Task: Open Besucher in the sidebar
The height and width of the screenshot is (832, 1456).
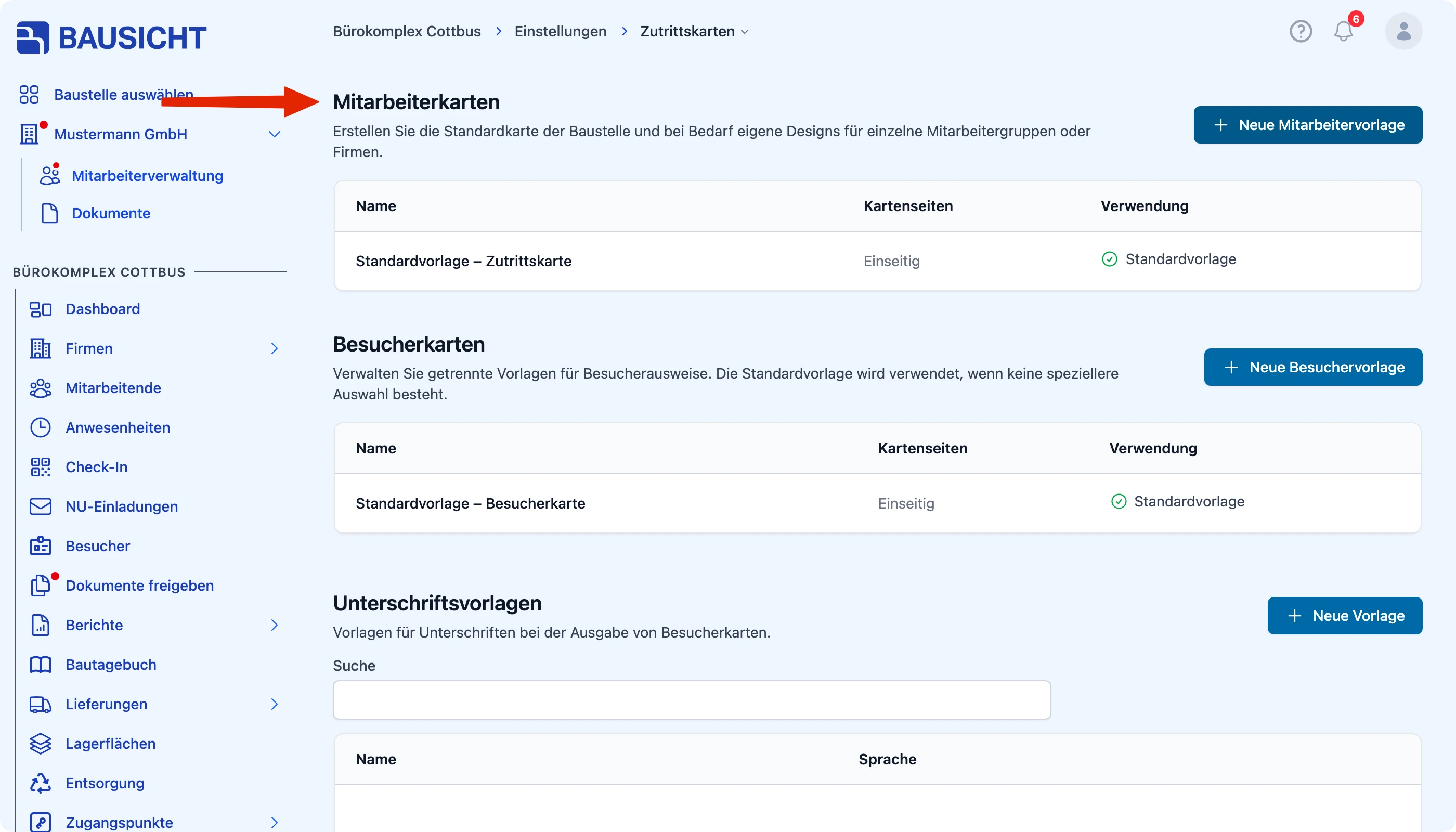Action: (98, 545)
